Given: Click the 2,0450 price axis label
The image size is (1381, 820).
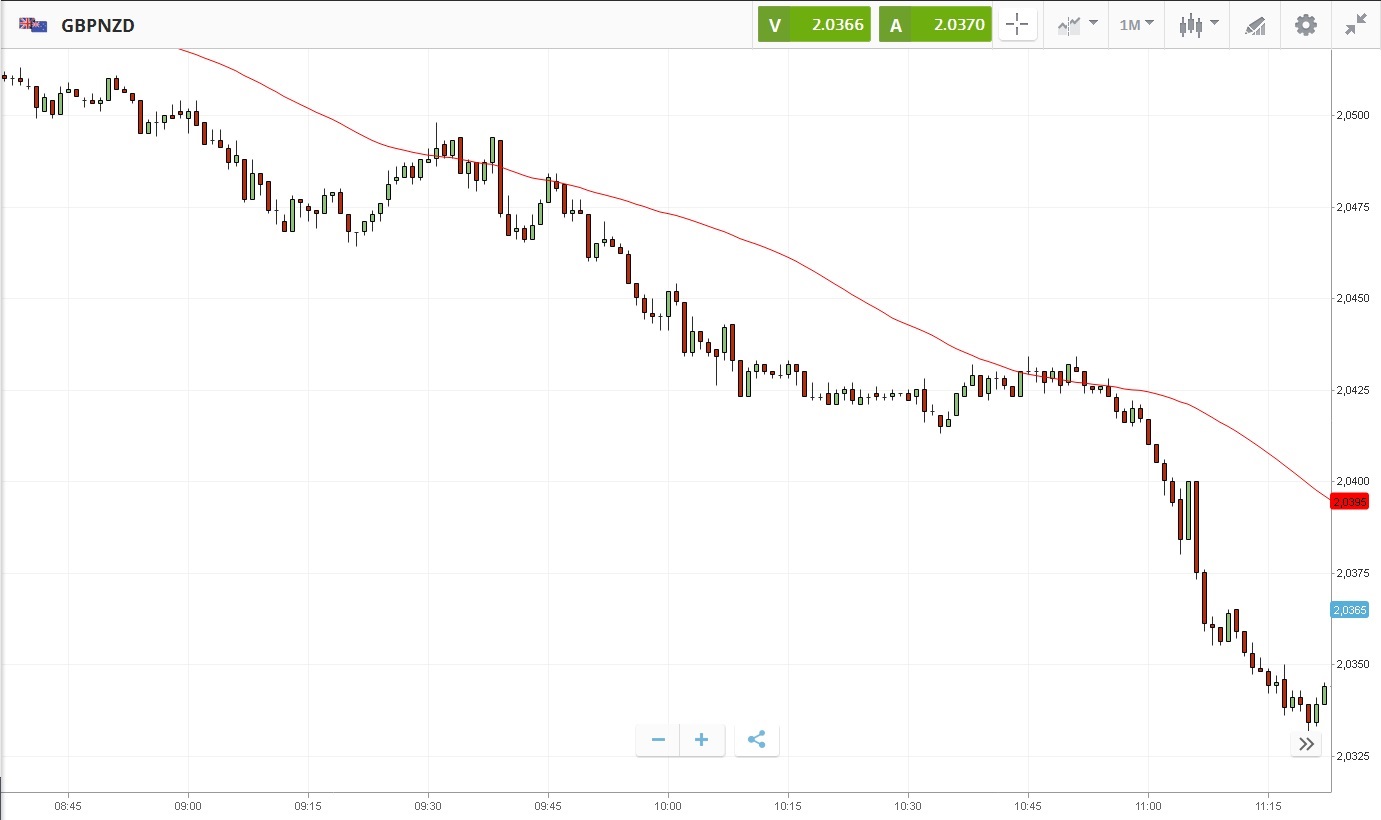Looking at the screenshot, I should (1355, 299).
